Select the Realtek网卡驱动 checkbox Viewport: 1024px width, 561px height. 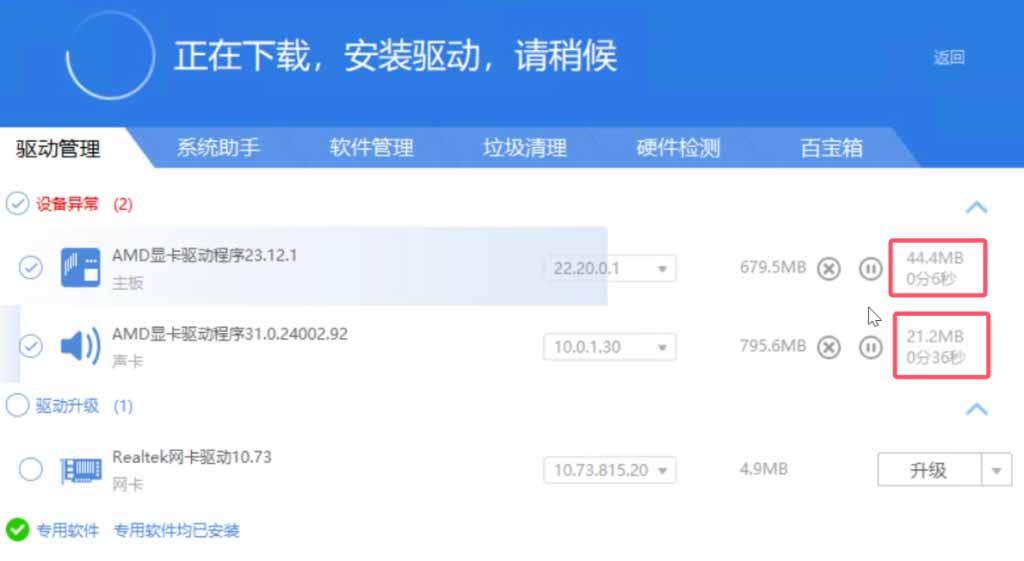(x=31, y=468)
